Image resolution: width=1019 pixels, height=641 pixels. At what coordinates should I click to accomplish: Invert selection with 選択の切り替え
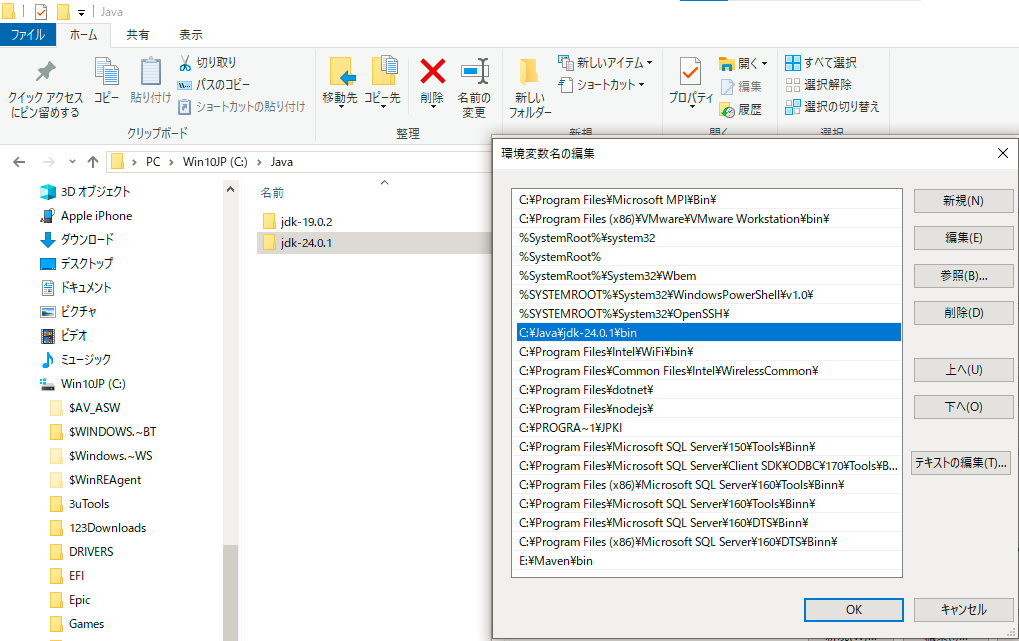coord(832,107)
